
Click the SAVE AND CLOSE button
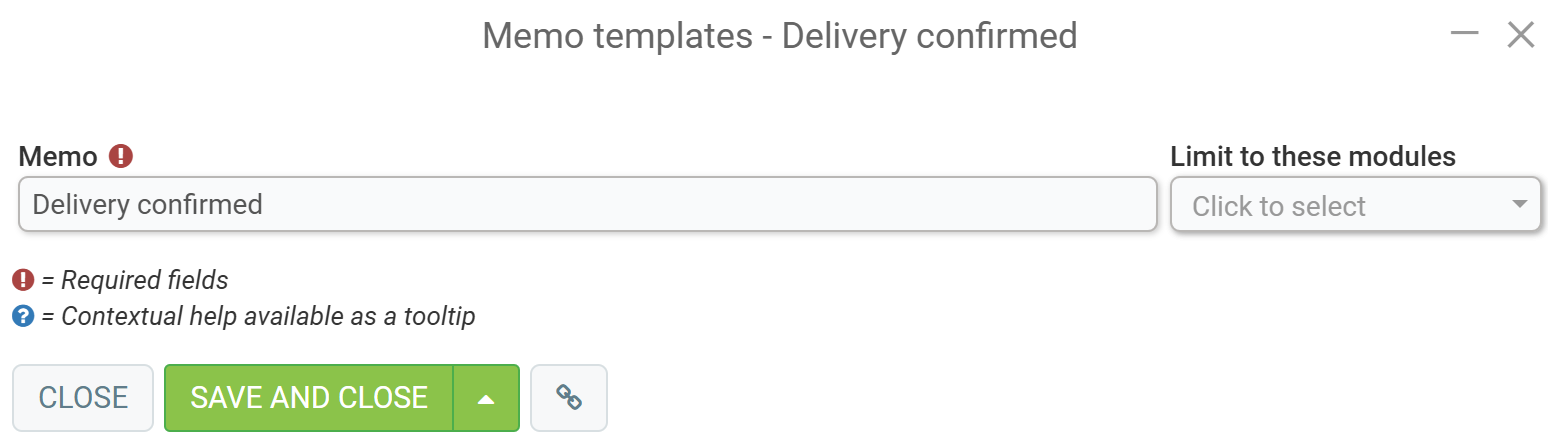309,398
